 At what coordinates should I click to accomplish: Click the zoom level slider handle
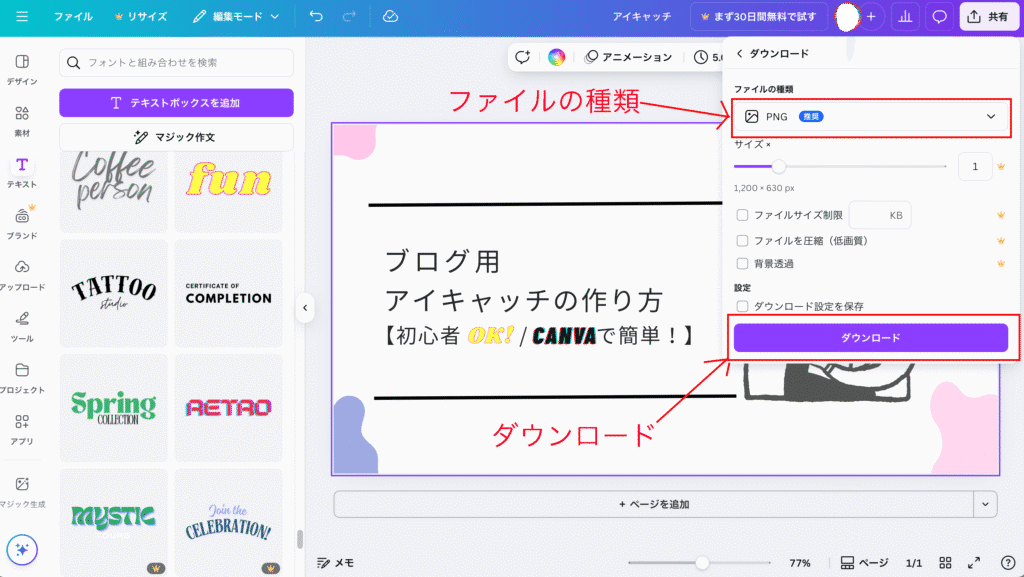tap(702, 563)
